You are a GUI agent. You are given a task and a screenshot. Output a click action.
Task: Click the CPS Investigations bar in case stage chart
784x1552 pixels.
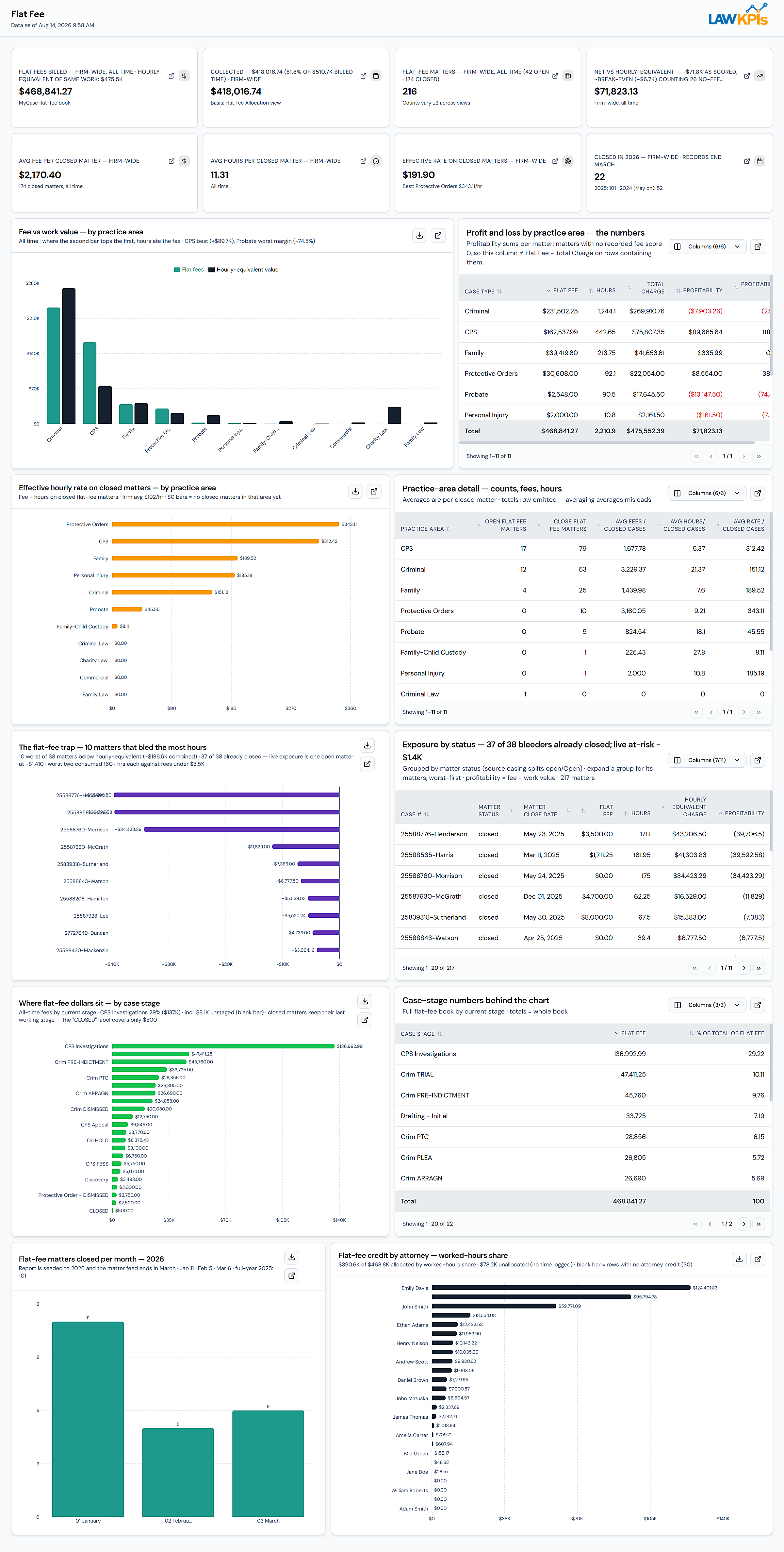tap(223, 1046)
